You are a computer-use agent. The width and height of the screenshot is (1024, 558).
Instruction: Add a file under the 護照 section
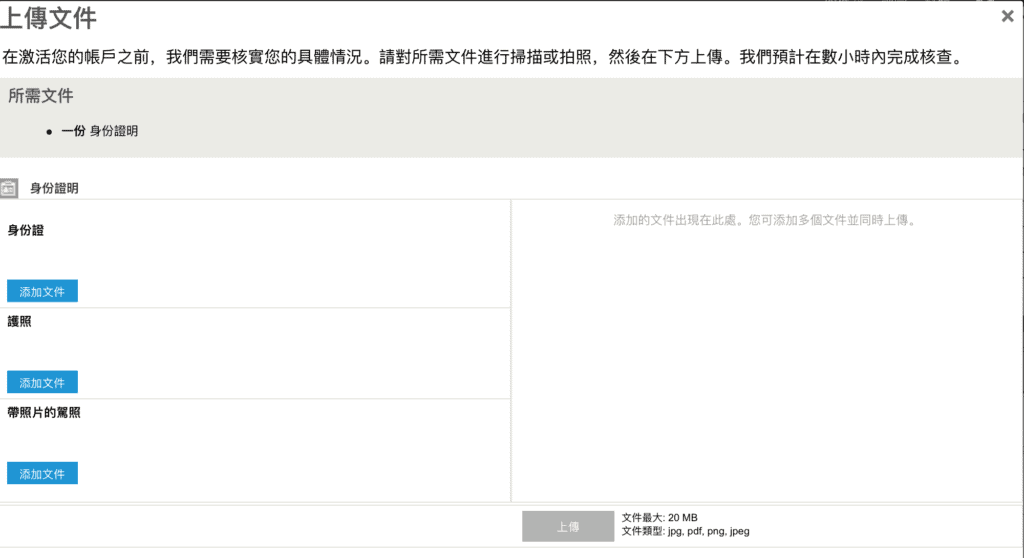42,382
